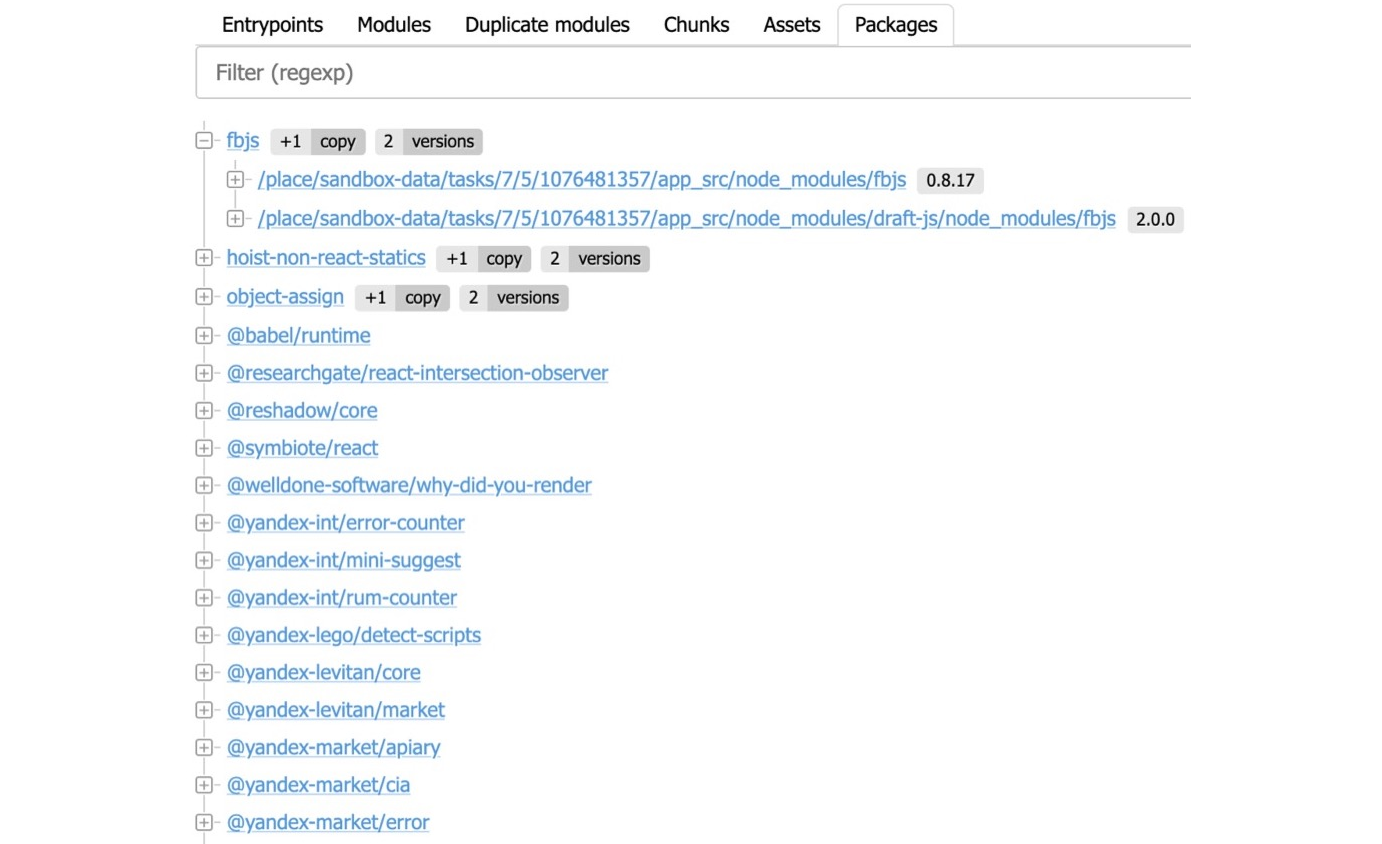
Task: Click the object-assign package link
Action: coord(285,297)
